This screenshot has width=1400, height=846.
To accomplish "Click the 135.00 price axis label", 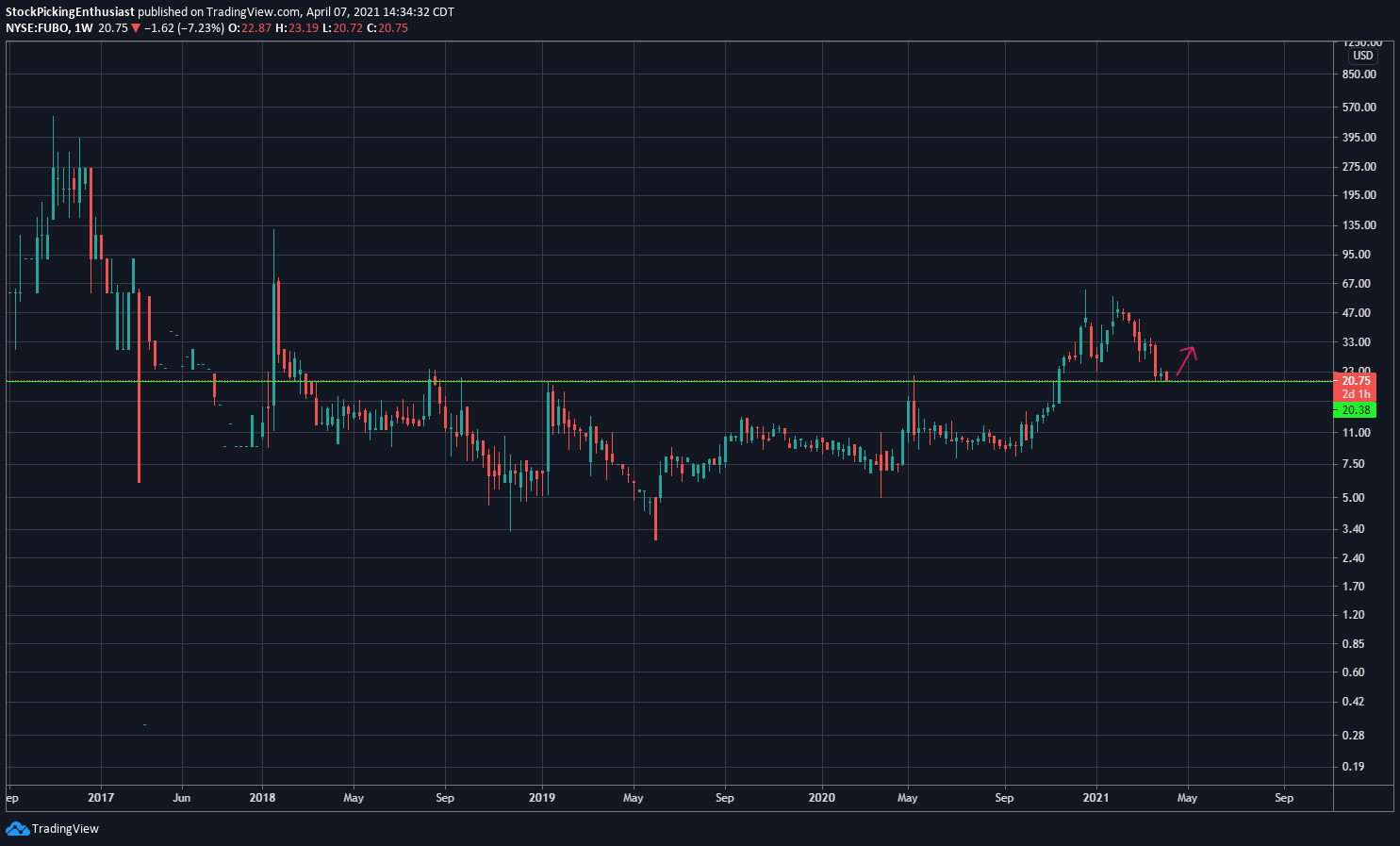I will click(x=1359, y=225).
